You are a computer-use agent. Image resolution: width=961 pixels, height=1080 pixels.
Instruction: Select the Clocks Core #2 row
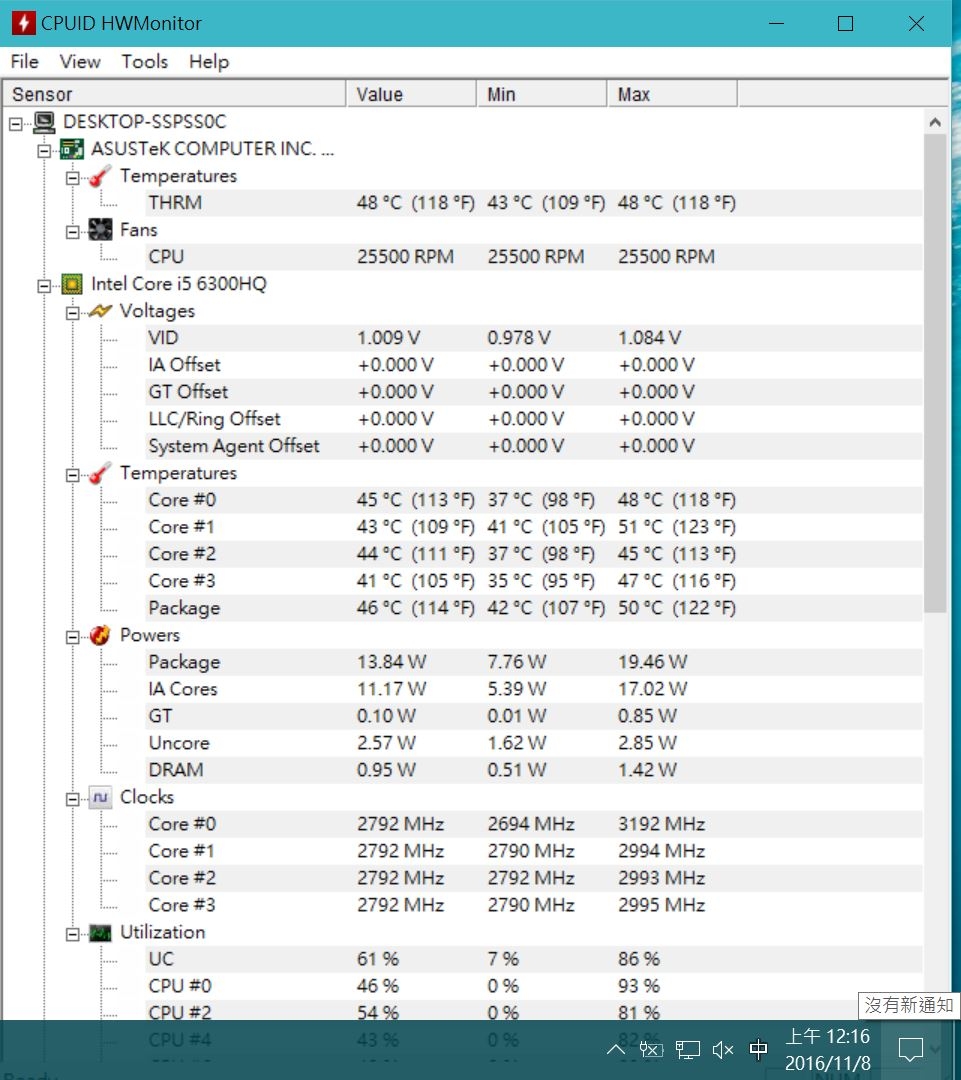pyautogui.click(x=534, y=878)
